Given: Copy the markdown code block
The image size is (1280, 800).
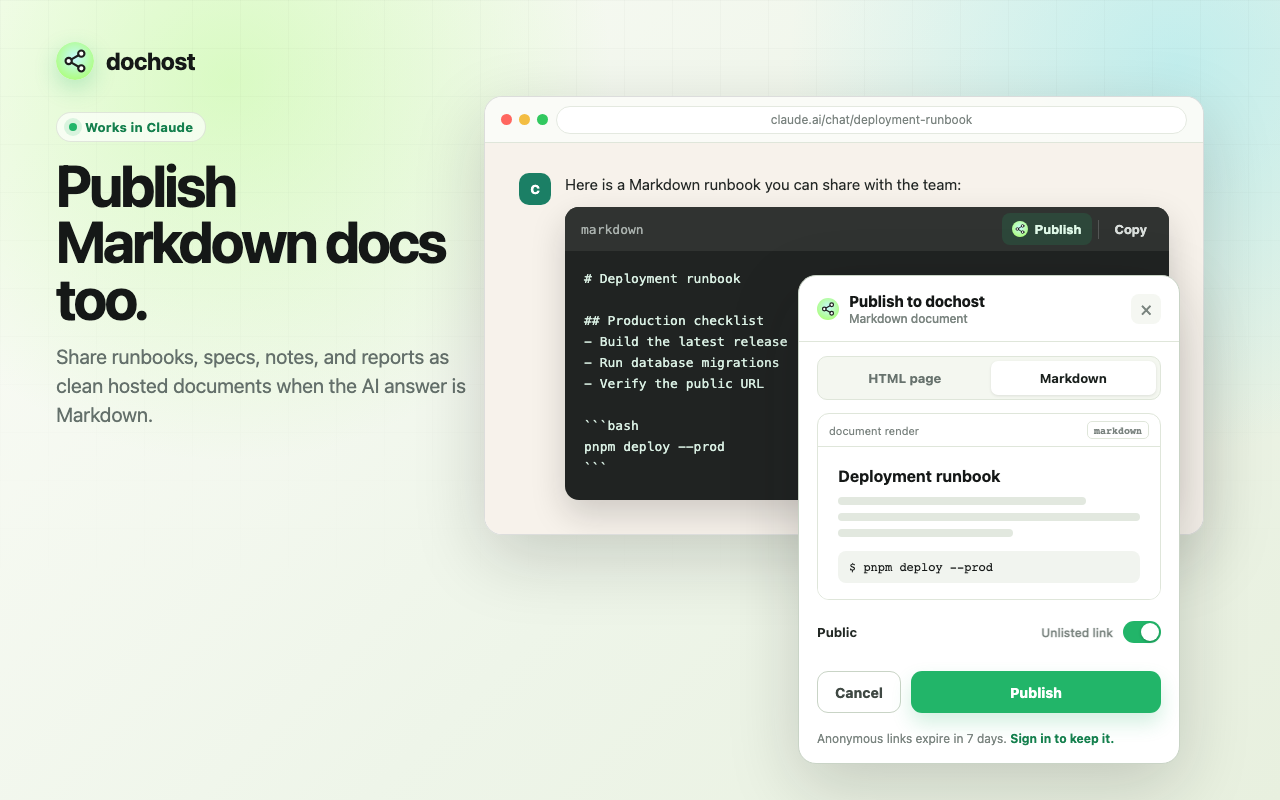Looking at the screenshot, I should (x=1130, y=229).
